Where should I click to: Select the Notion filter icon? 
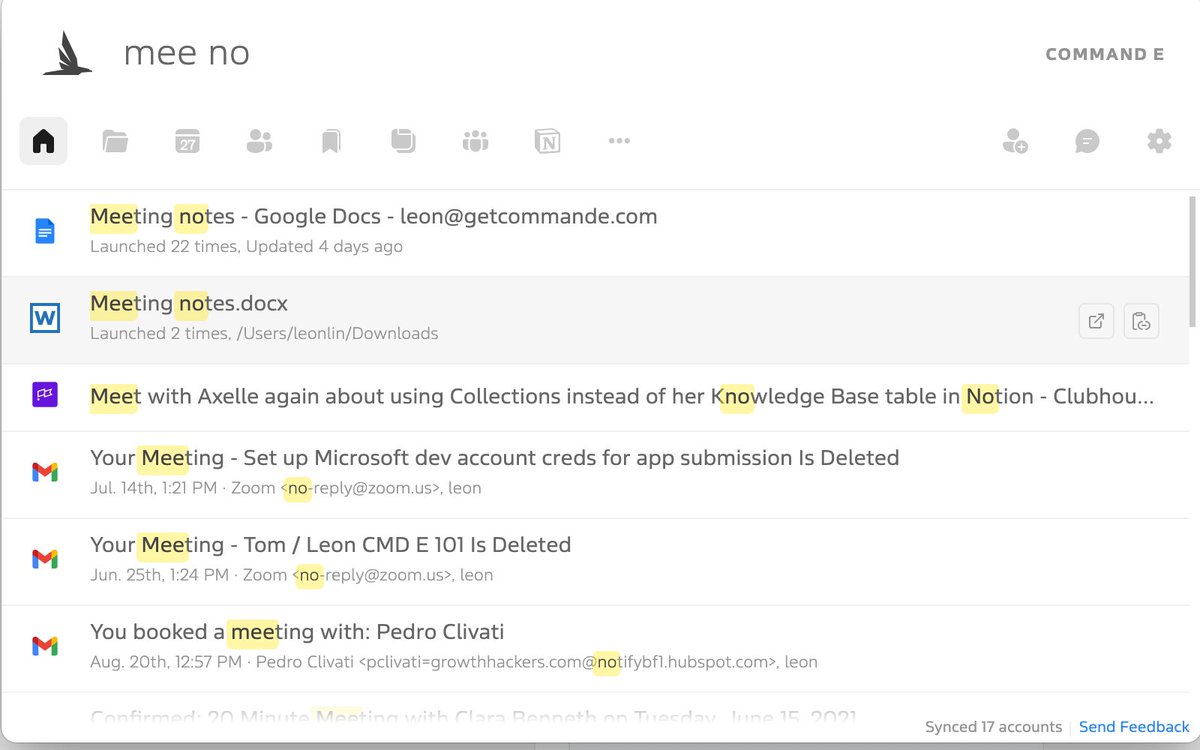547,141
